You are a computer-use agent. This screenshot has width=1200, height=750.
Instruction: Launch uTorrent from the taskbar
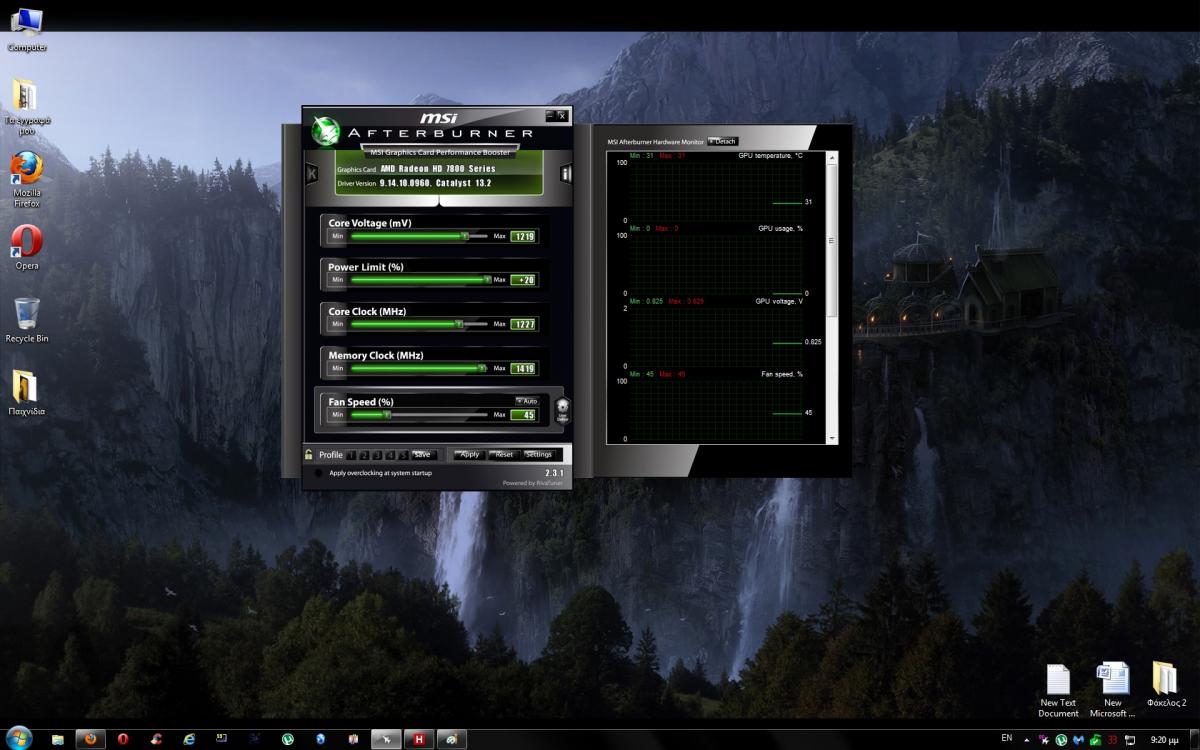[x=287, y=739]
